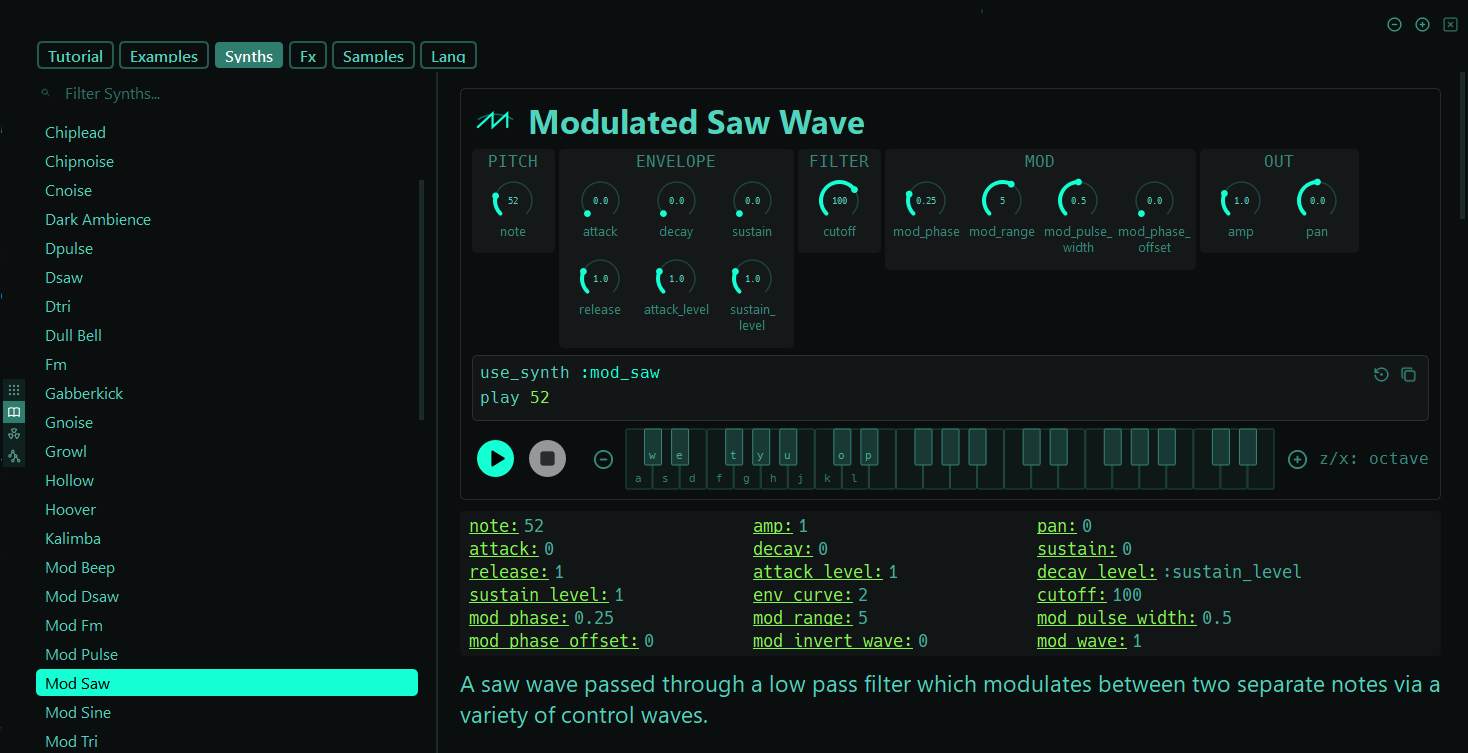Image resolution: width=1468 pixels, height=753 pixels.
Task: Click the decay knob in ENVELOPE
Action: [676, 200]
